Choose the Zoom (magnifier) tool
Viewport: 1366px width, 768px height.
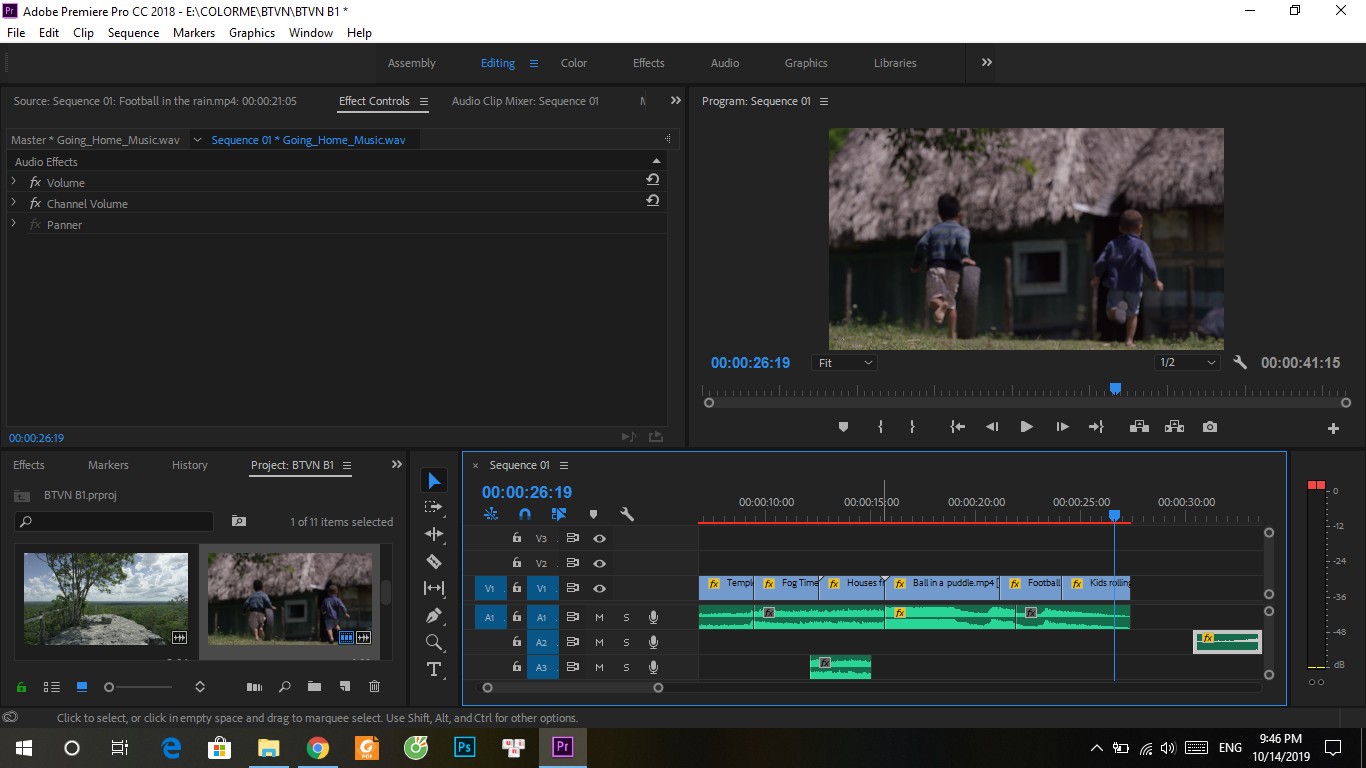tap(434, 642)
